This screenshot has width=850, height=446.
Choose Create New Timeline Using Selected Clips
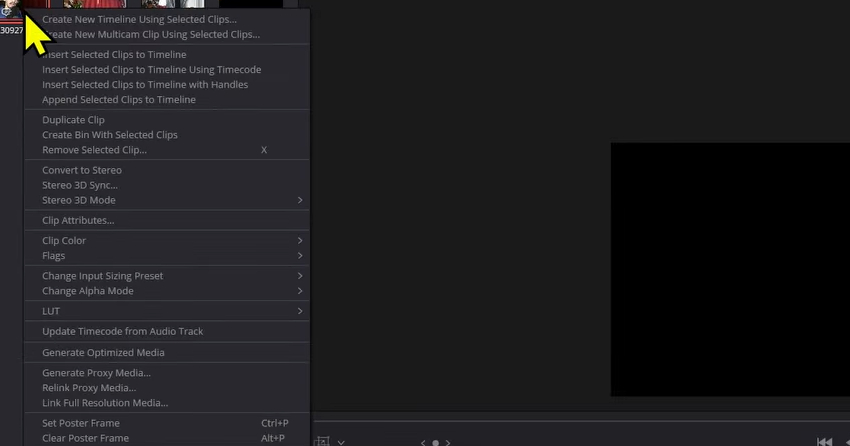(139, 20)
